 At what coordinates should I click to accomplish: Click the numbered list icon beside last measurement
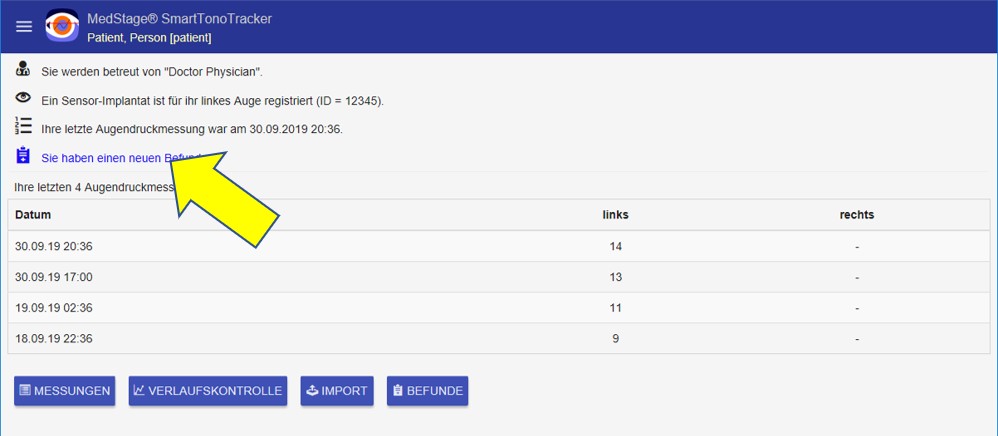[x=23, y=127]
